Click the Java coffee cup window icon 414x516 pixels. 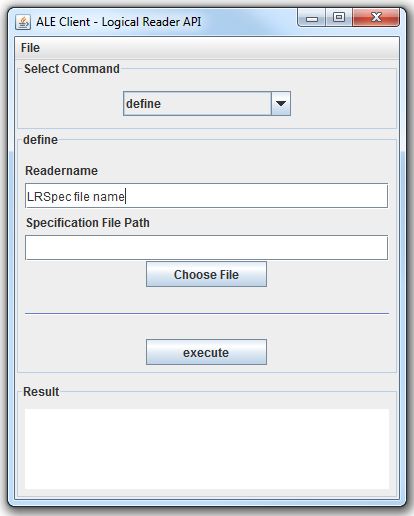pos(23,22)
